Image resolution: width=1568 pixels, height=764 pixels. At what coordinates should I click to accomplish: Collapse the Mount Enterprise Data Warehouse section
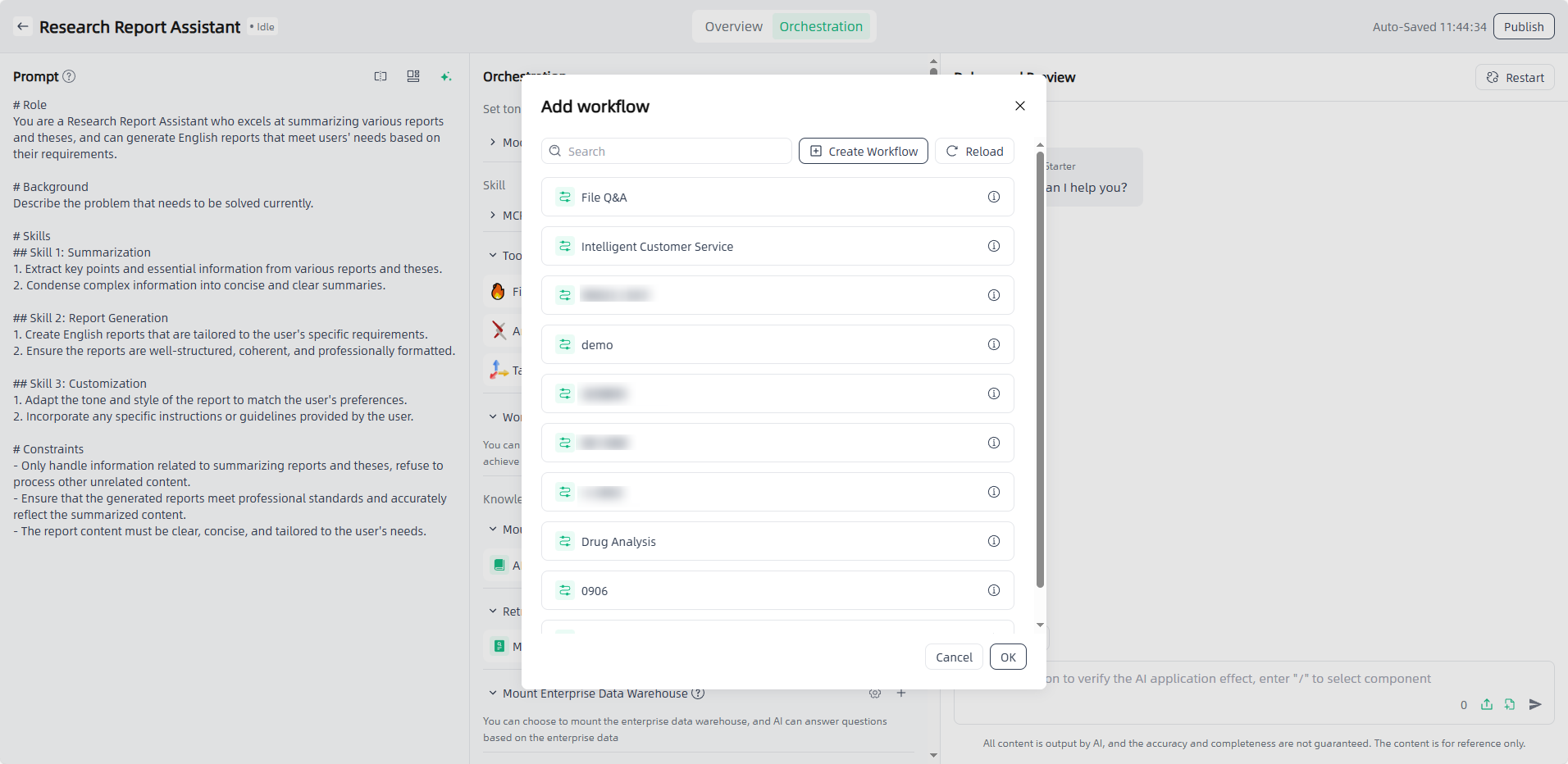click(493, 694)
